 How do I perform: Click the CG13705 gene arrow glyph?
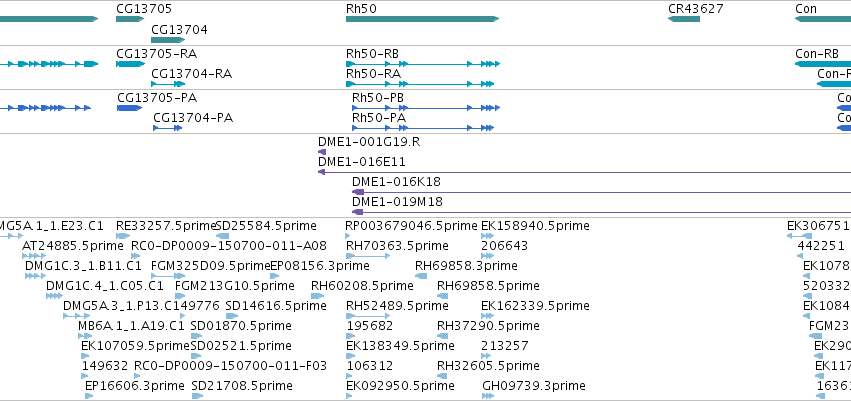pos(130,19)
